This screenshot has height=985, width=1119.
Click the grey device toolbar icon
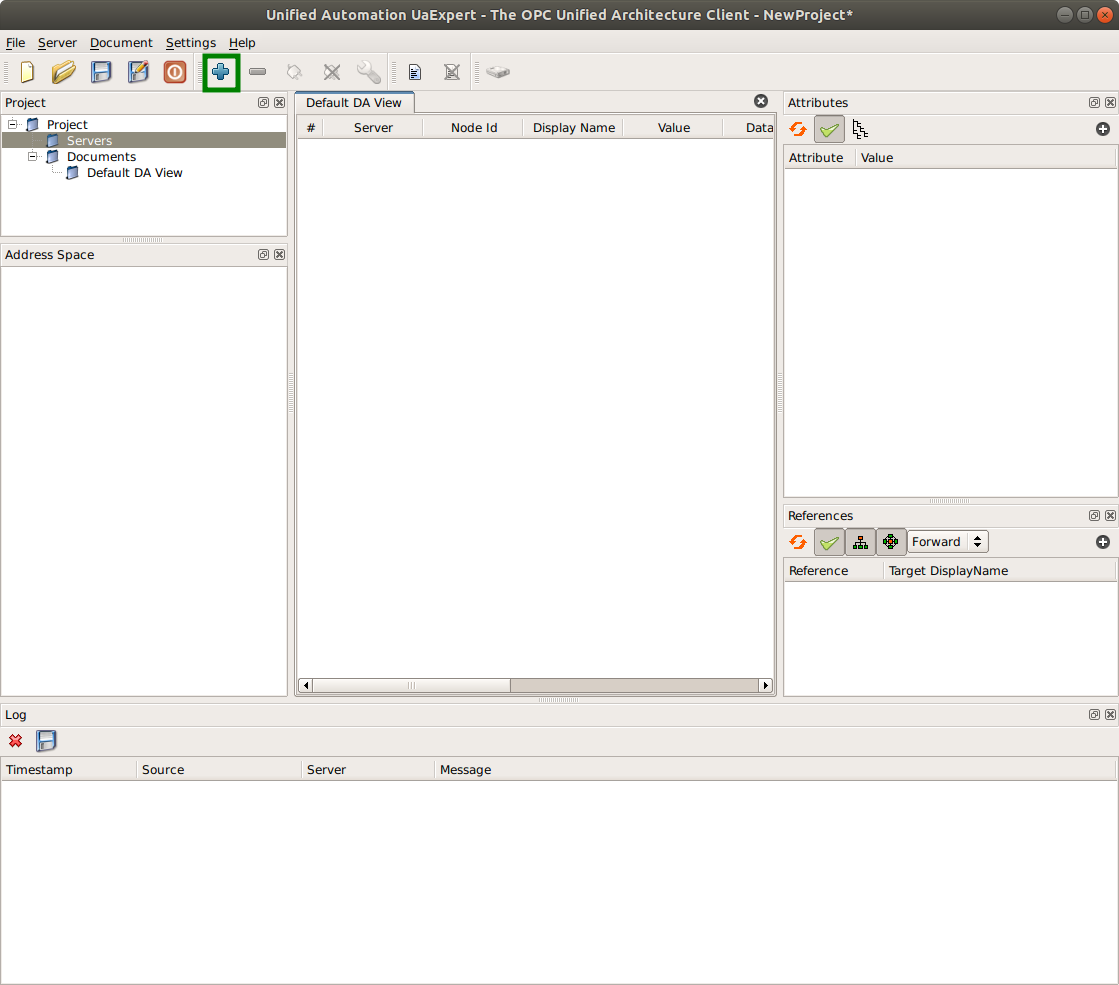498,72
